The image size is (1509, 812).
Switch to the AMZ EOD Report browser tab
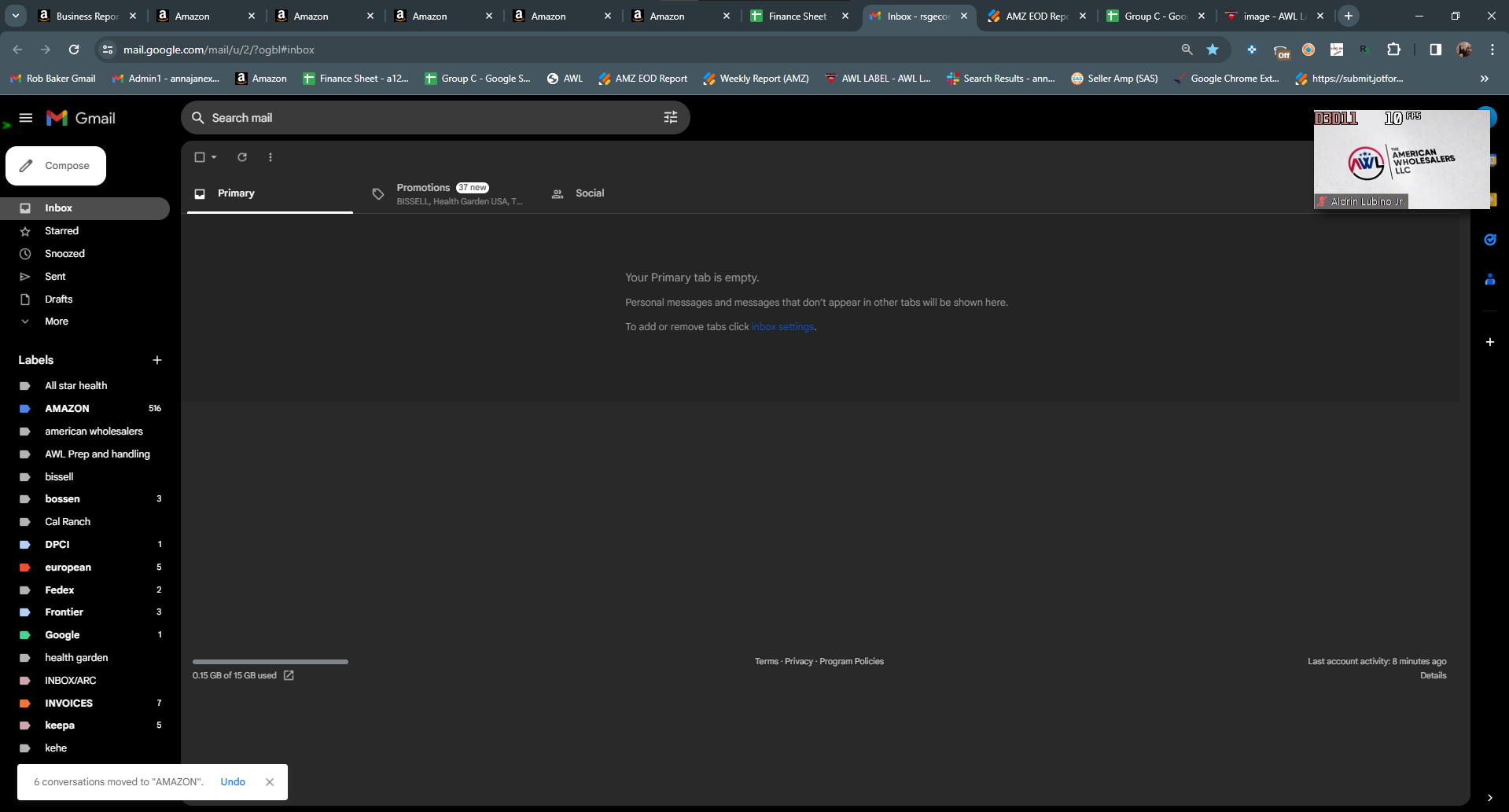coord(1037,16)
